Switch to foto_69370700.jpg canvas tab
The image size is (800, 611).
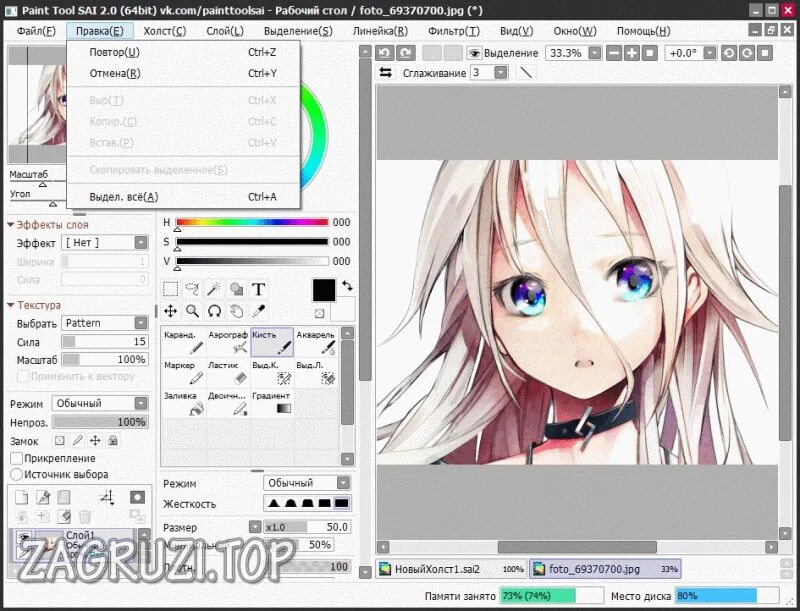pos(605,569)
